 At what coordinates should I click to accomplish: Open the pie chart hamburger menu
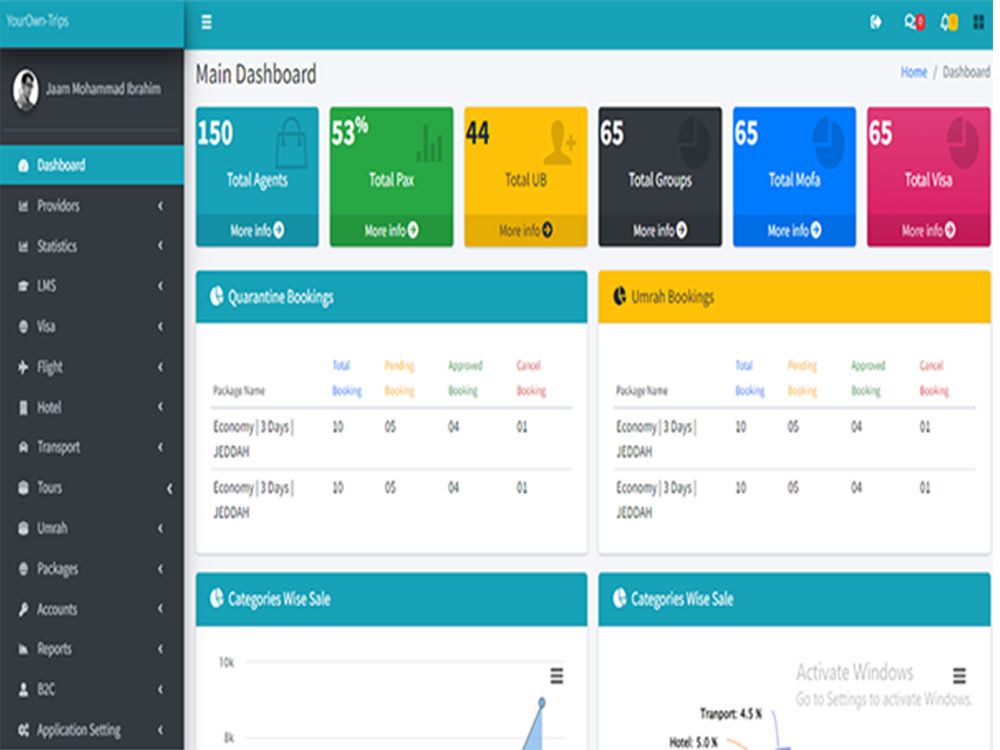click(x=959, y=675)
